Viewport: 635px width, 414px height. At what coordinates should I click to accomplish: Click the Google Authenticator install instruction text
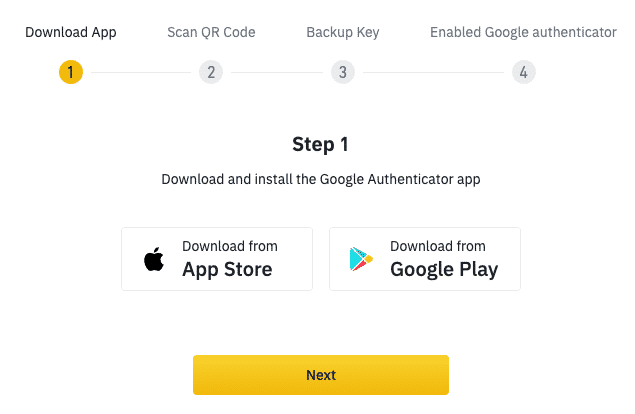coord(321,179)
